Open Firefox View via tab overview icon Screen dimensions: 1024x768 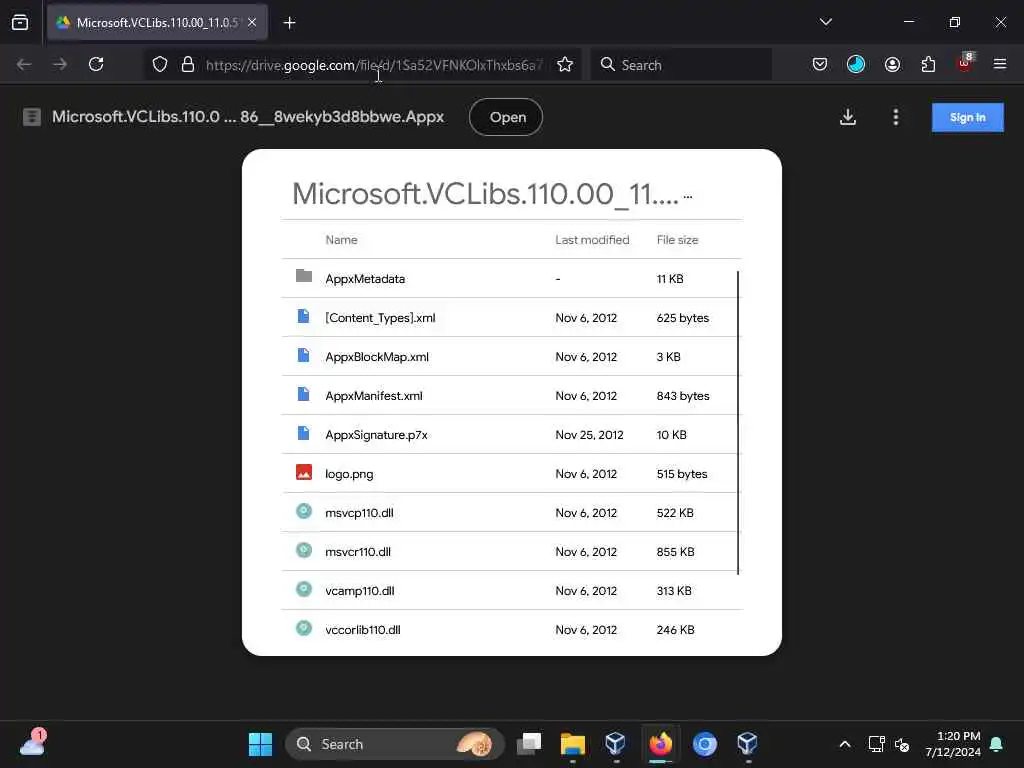tap(20, 23)
